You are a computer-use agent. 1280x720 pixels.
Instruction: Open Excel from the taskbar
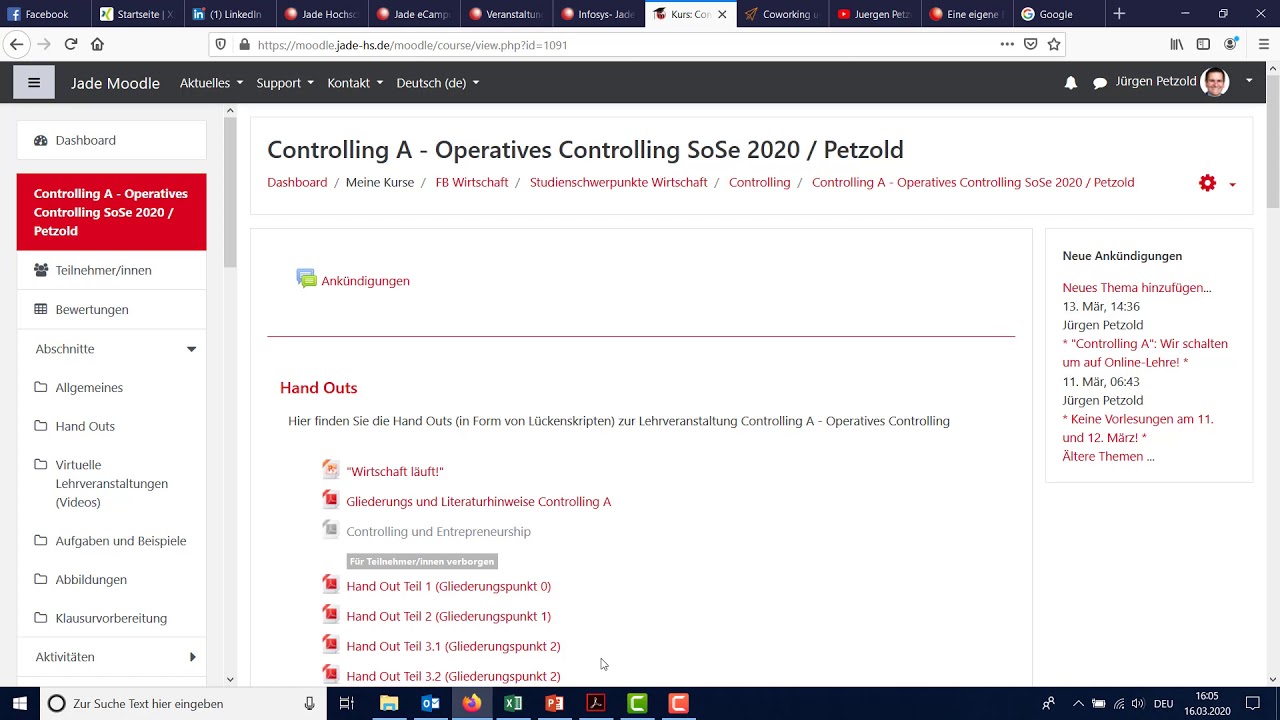point(513,703)
